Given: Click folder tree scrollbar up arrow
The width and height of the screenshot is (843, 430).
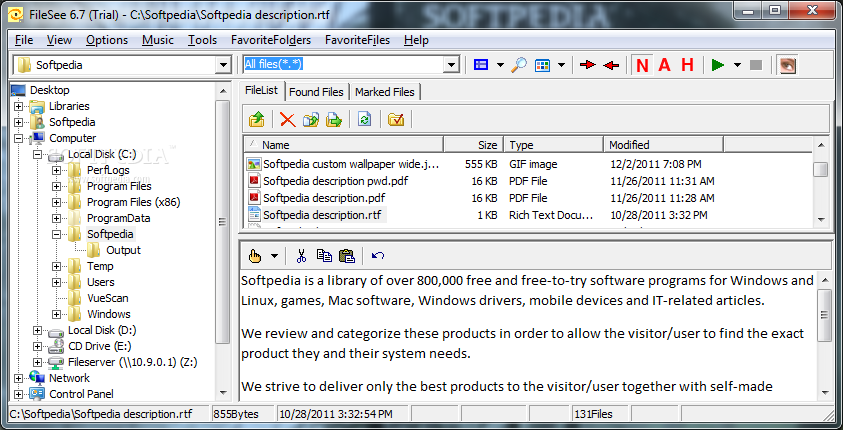Looking at the screenshot, I should 223,91.
